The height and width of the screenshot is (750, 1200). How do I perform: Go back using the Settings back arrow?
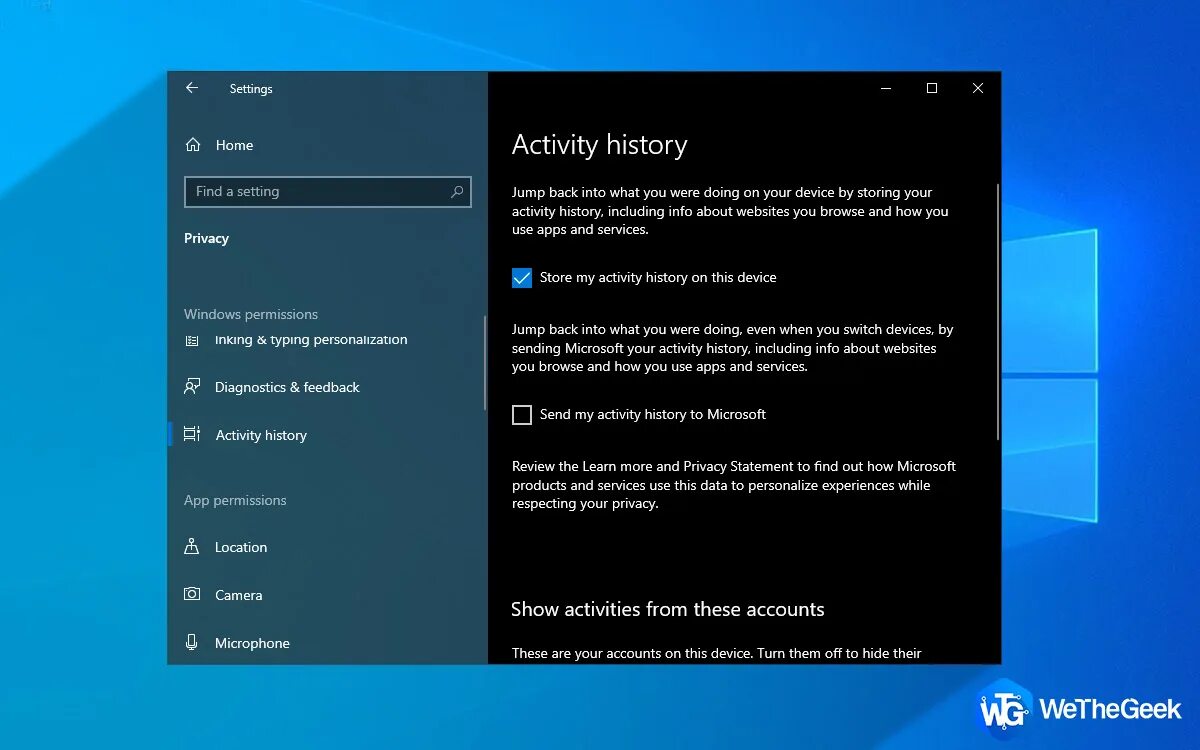[x=192, y=88]
